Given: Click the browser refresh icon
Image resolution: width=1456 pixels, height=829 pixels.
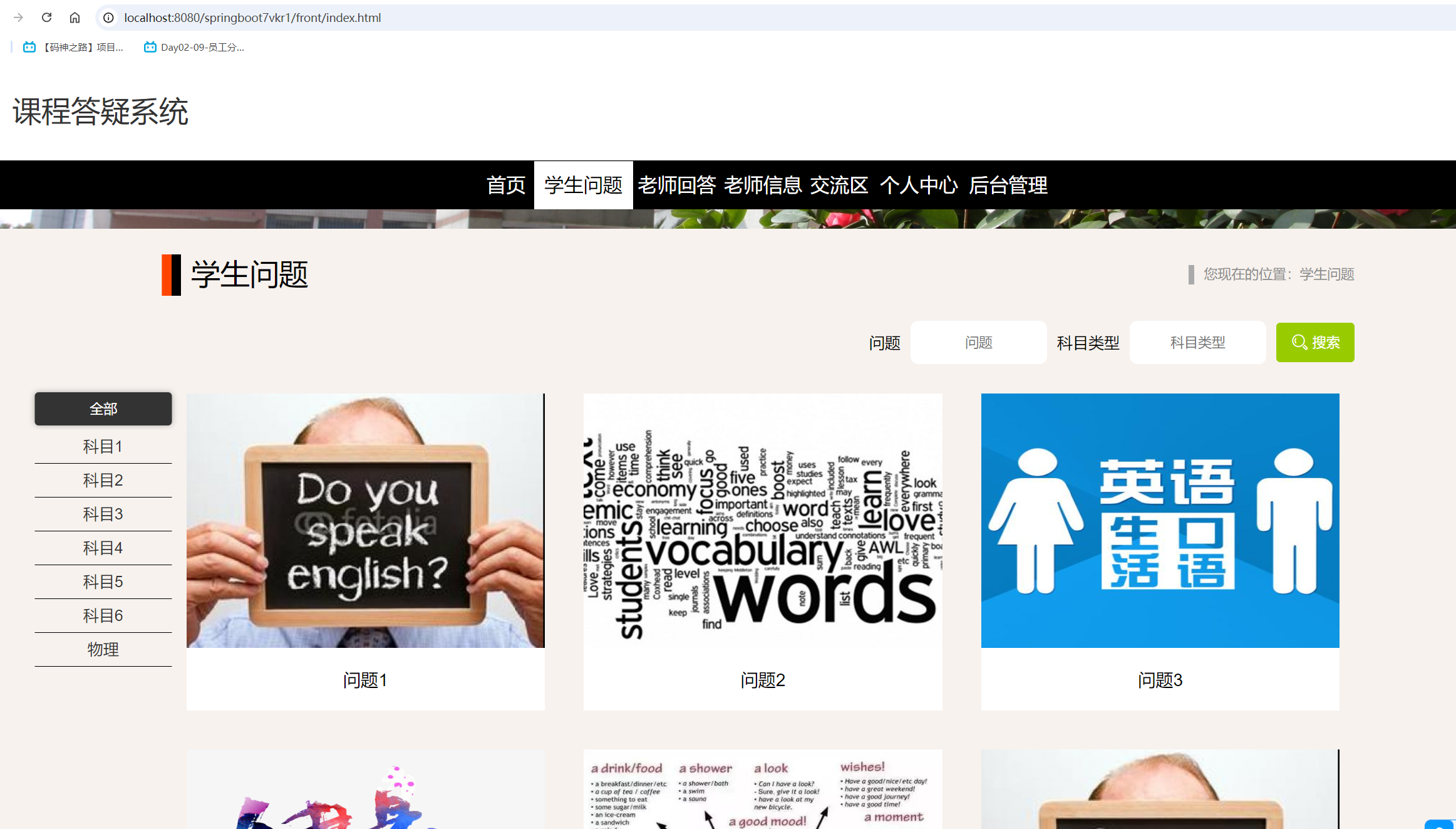Looking at the screenshot, I should [46, 18].
